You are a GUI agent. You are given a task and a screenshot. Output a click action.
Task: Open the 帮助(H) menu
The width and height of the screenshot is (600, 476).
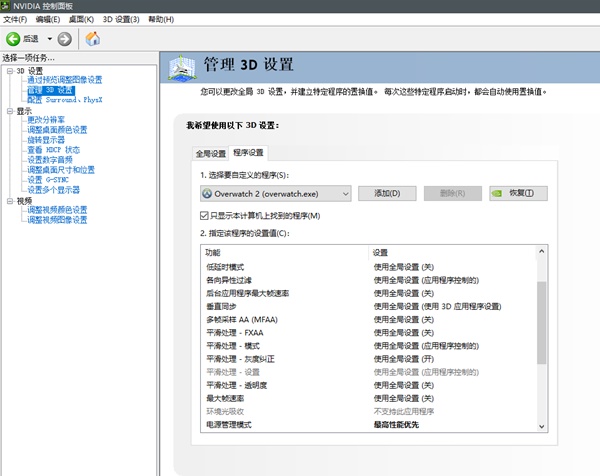point(161,20)
